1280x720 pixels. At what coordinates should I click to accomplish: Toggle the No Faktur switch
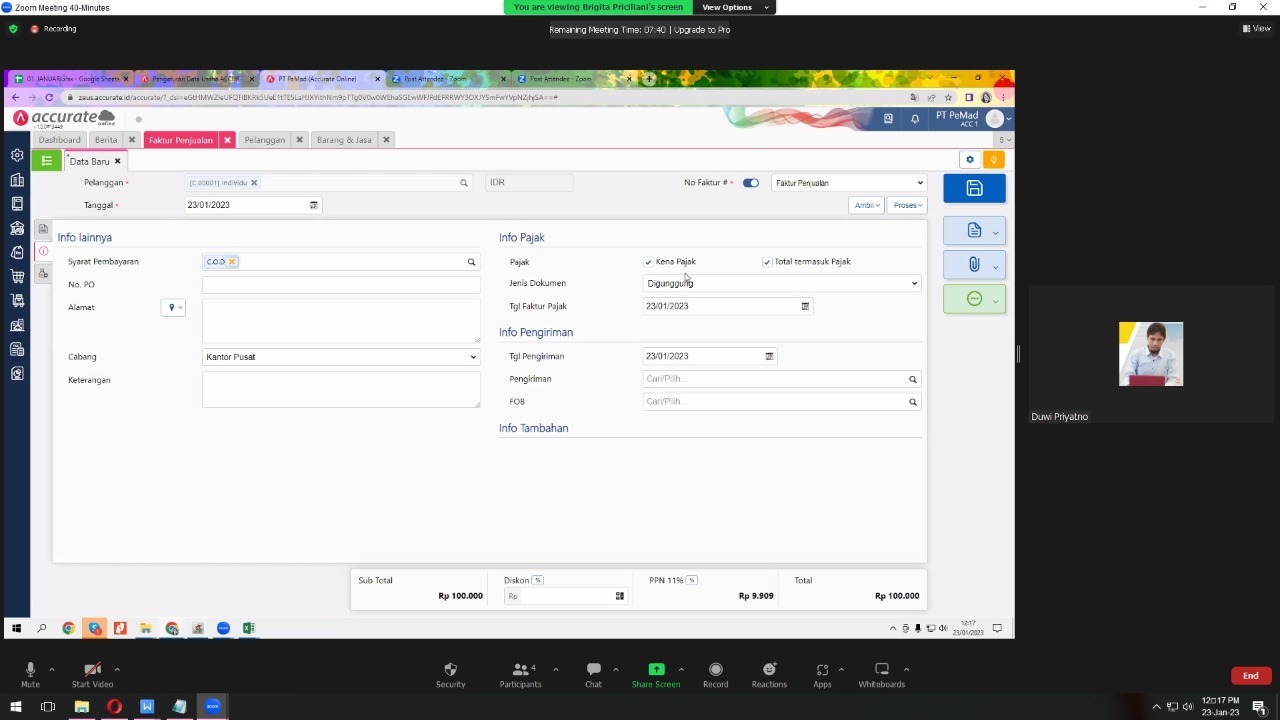point(750,183)
